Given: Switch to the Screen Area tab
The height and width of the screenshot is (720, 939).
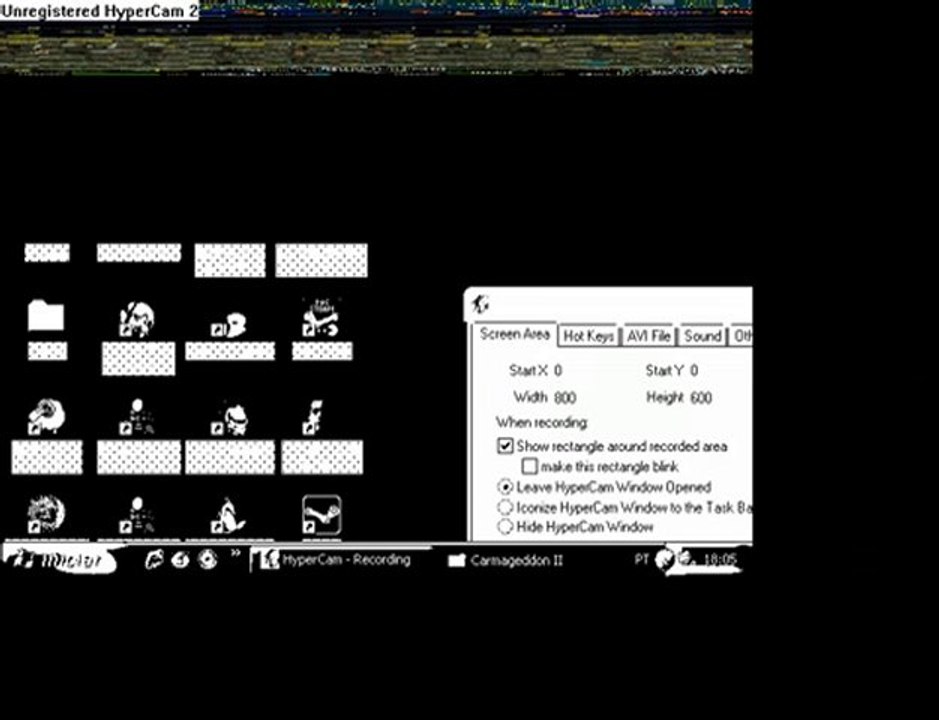Looking at the screenshot, I should (514, 334).
